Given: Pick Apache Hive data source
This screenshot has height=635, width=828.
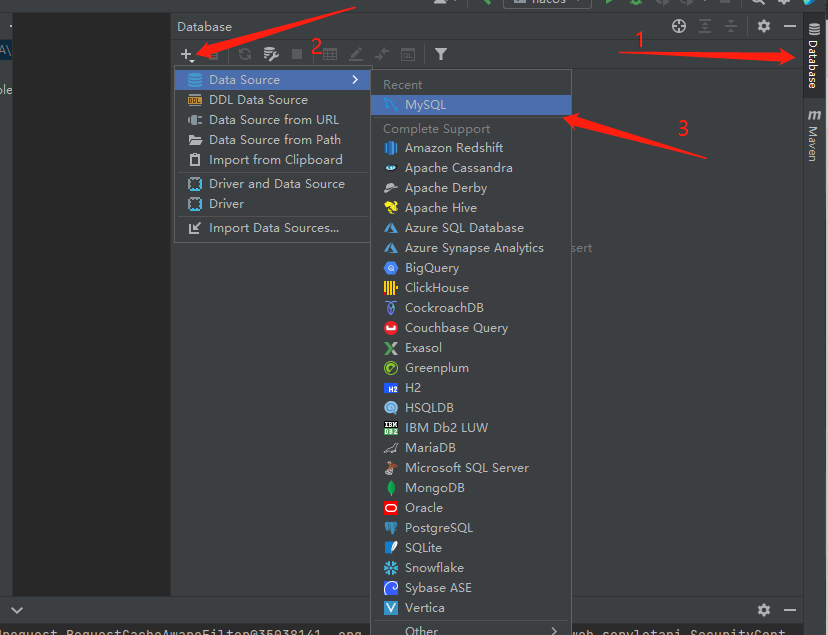Looking at the screenshot, I should click(471, 208).
